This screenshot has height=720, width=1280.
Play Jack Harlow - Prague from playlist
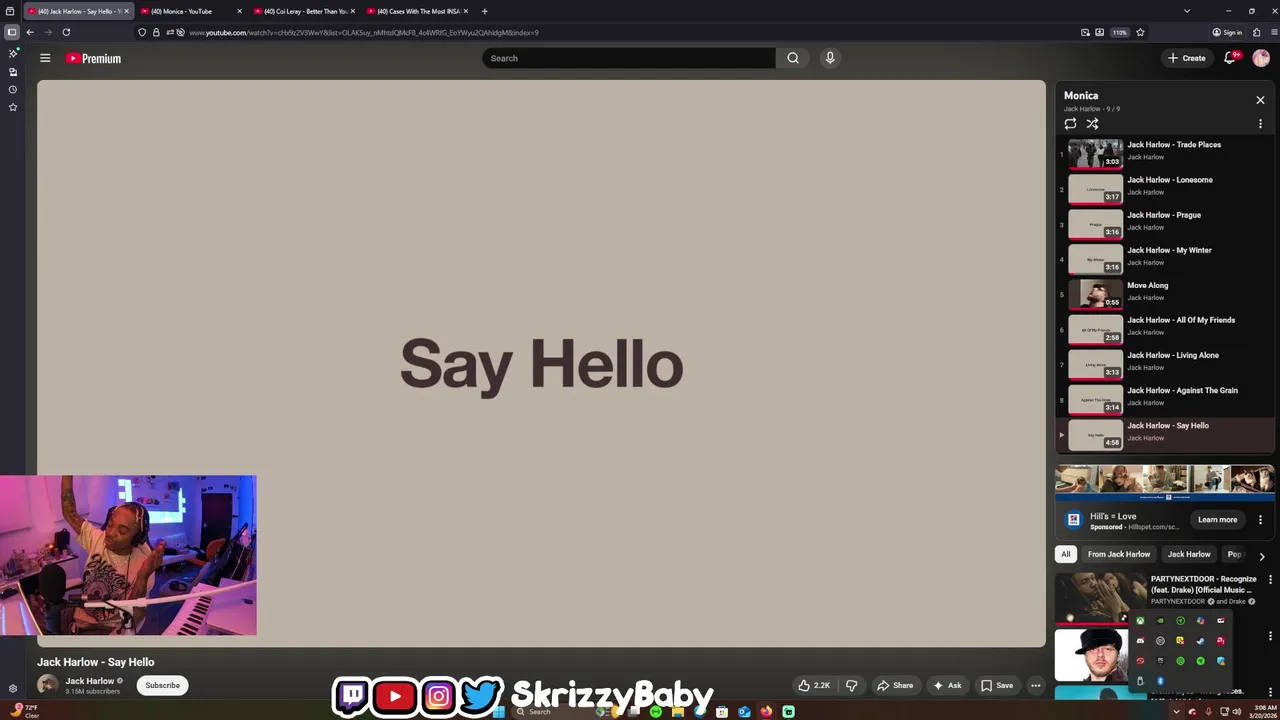(x=1165, y=222)
